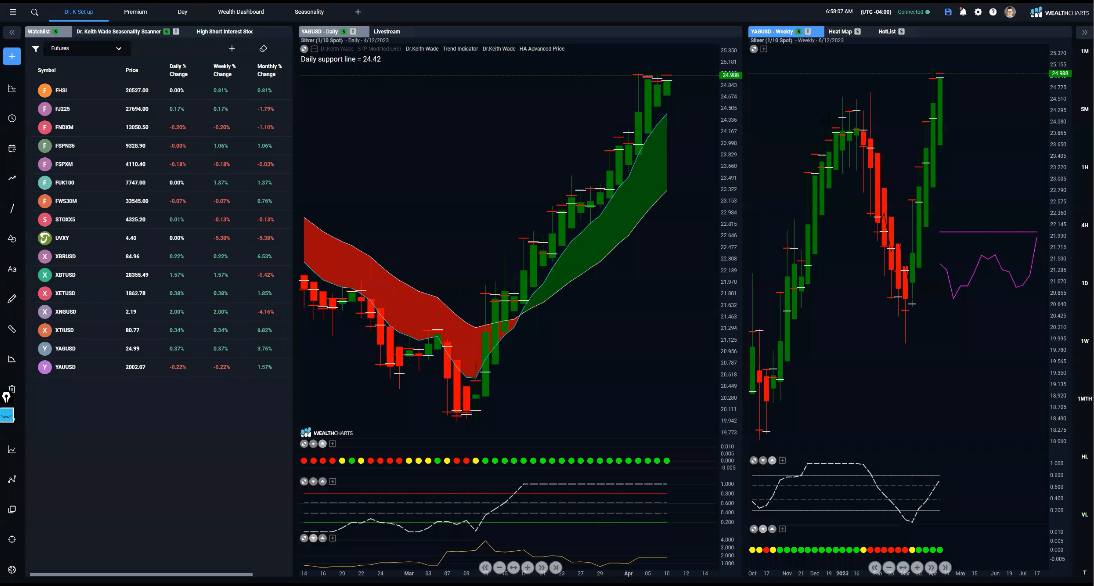Click the blue plus button in left sidebar
The image size is (1094, 586).
point(12,56)
